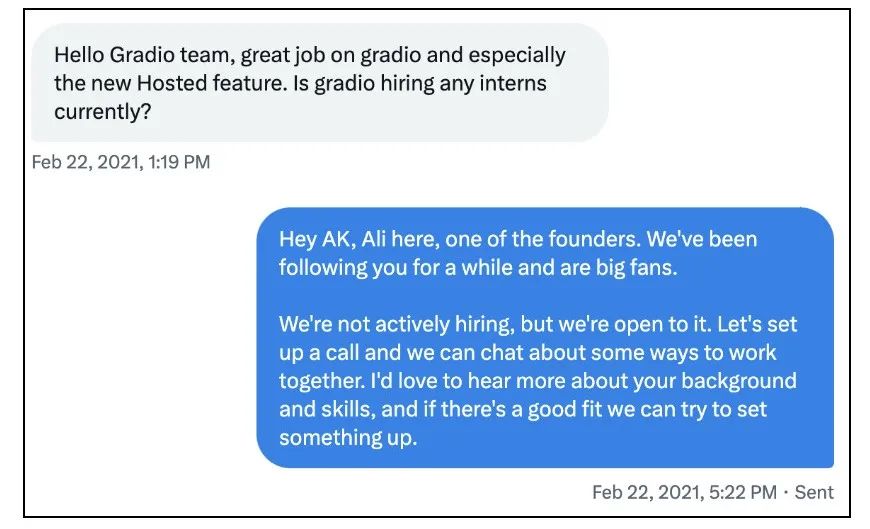Click the phrase 'Let's set' in reply
This screenshot has width=870, height=529.
(757, 324)
